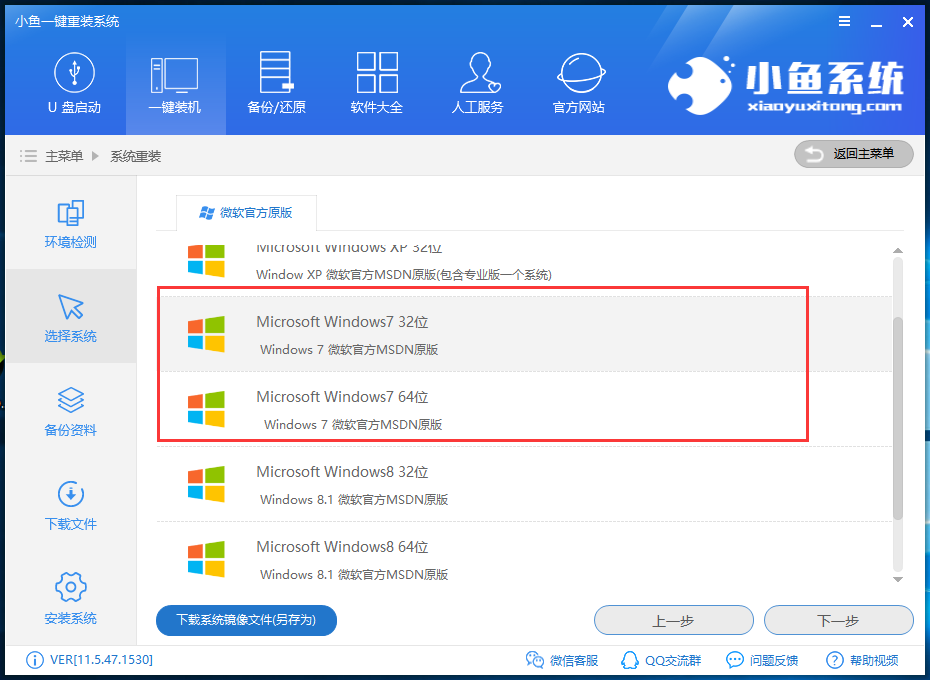Switch to the 微软官方原版 tab
The height and width of the screenshot is (680, 930).
pyautogui.click(x=248, y=213)
